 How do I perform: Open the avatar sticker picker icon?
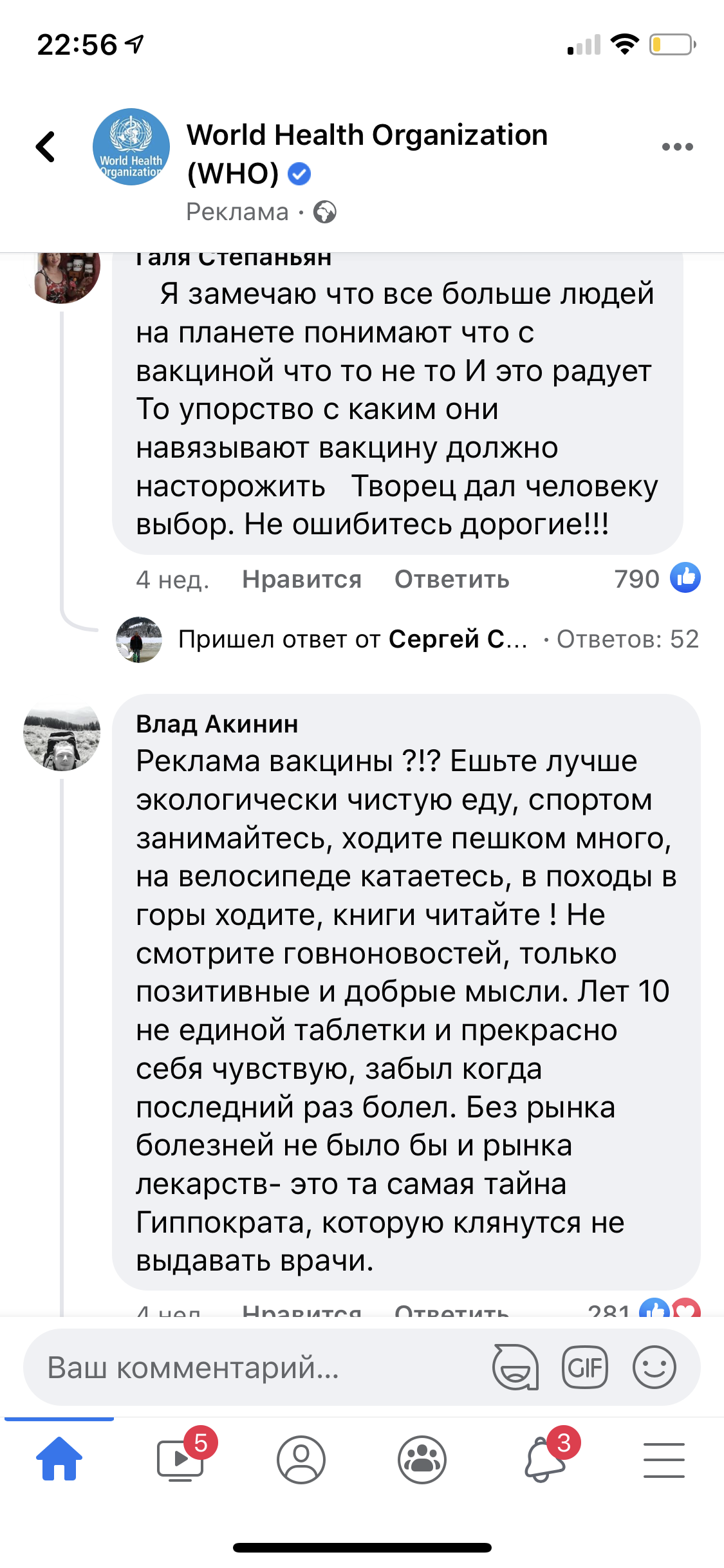(x=515, y=1367)
